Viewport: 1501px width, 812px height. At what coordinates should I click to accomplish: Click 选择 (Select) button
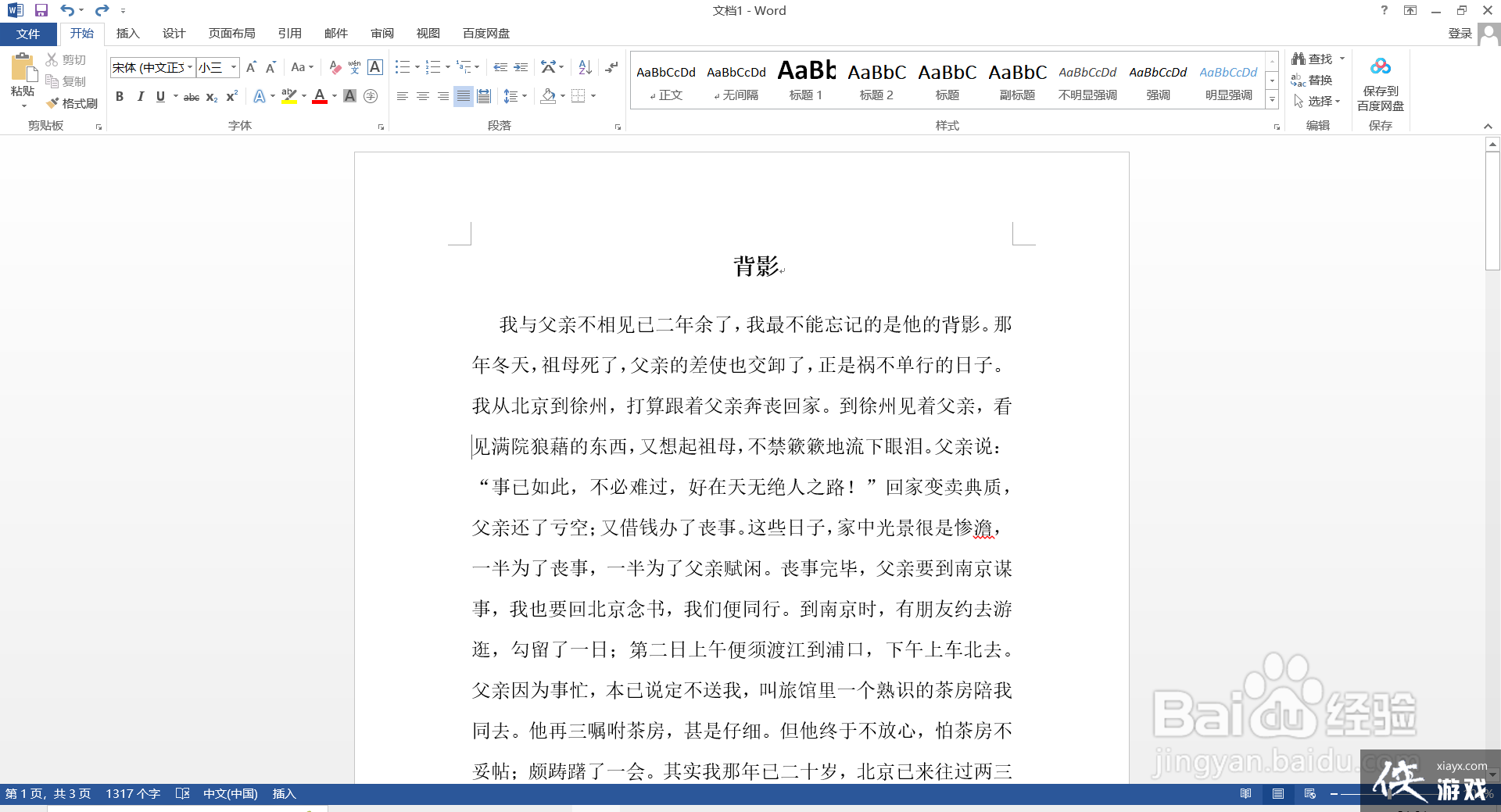pyautogui.click(x=1317, y=101)
